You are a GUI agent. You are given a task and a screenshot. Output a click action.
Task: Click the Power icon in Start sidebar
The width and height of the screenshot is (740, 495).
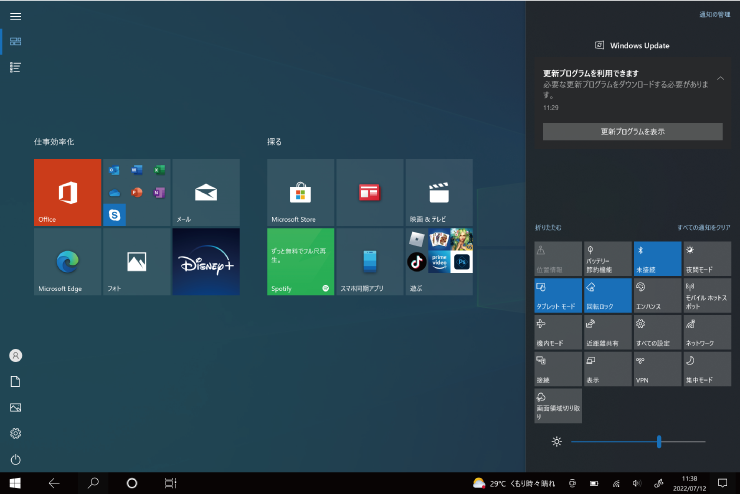point(16,460)
